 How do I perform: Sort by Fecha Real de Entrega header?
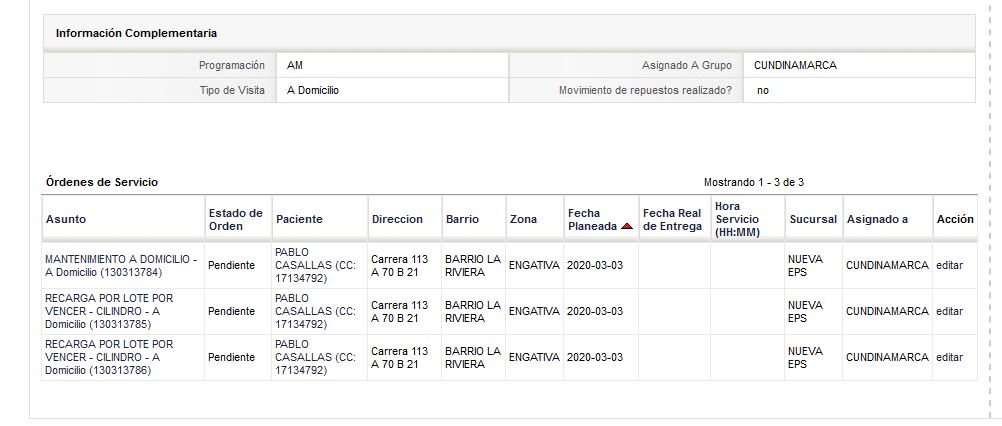click(x=672, y=219)
